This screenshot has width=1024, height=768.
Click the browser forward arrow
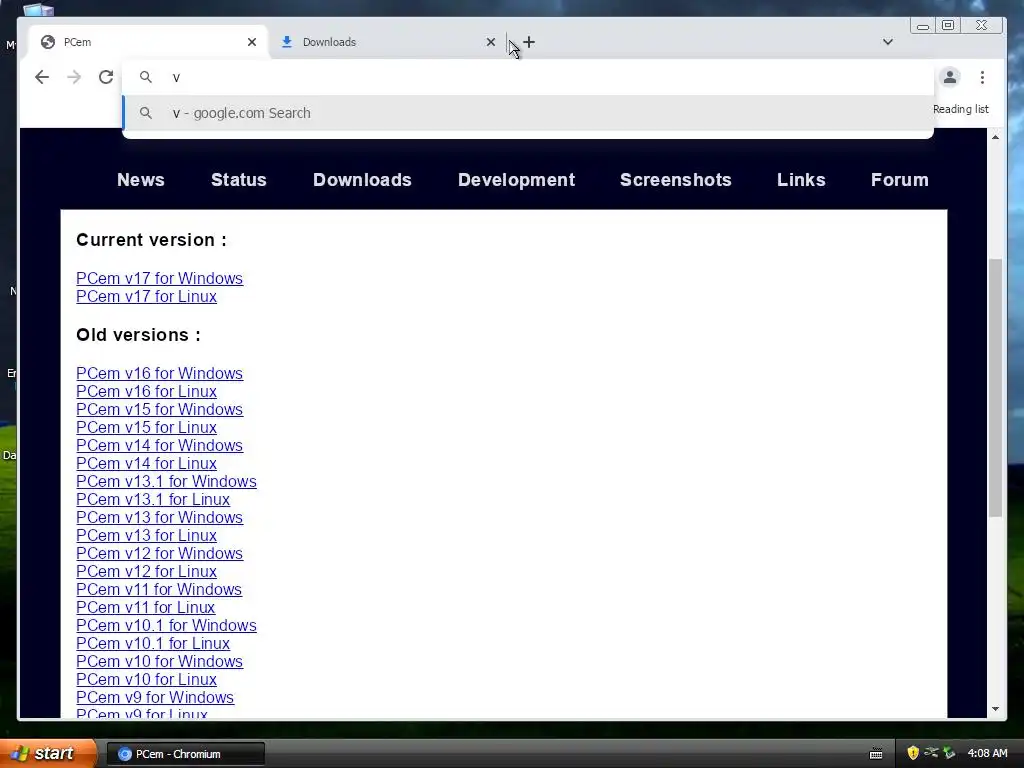coord(74,77)
